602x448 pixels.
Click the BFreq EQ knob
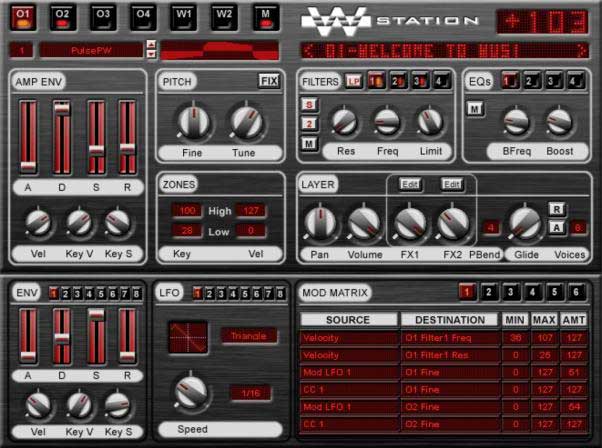pyautogui.click(x=516, y=122)
